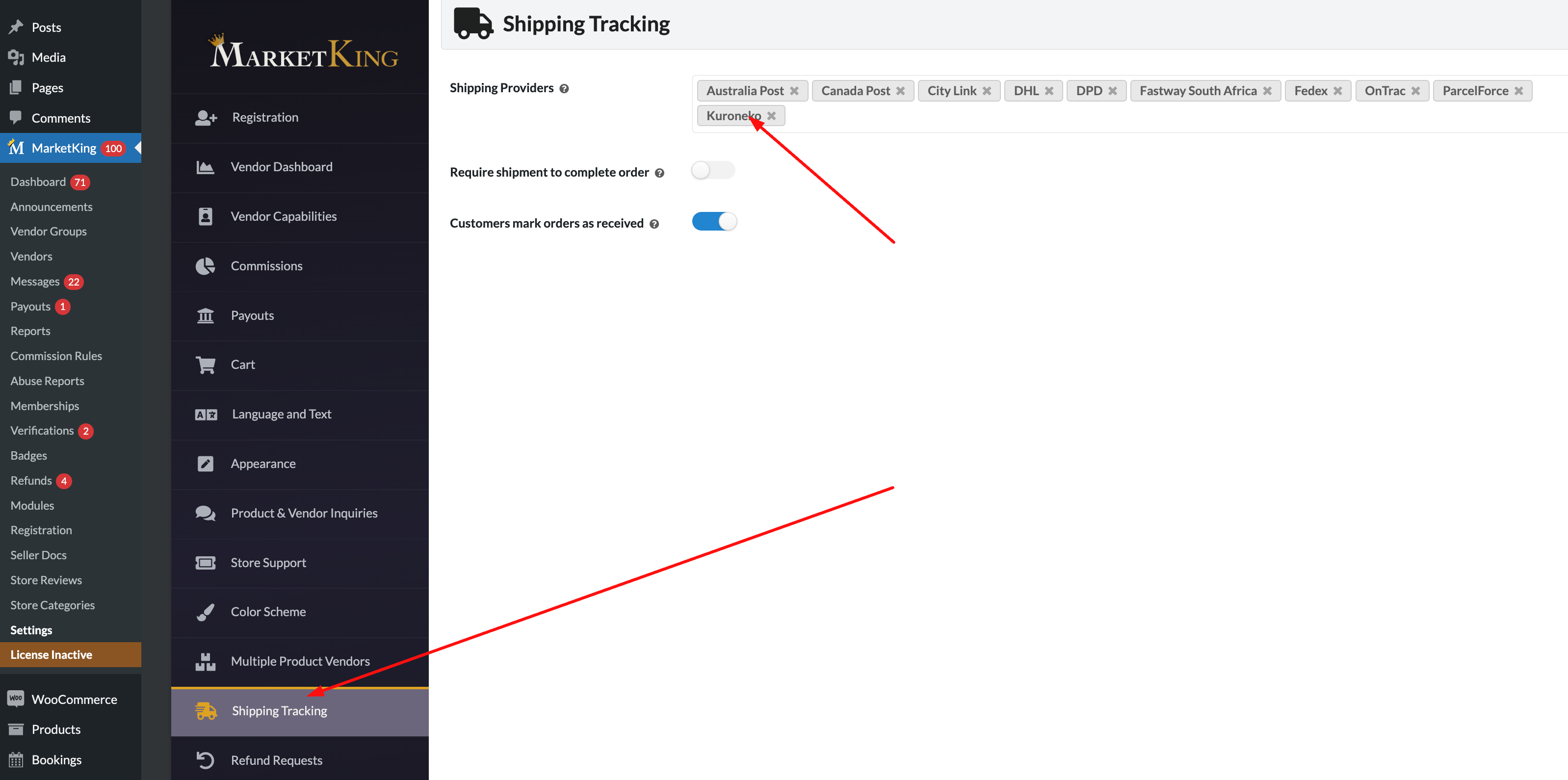Go to Reports submenu

30,331
